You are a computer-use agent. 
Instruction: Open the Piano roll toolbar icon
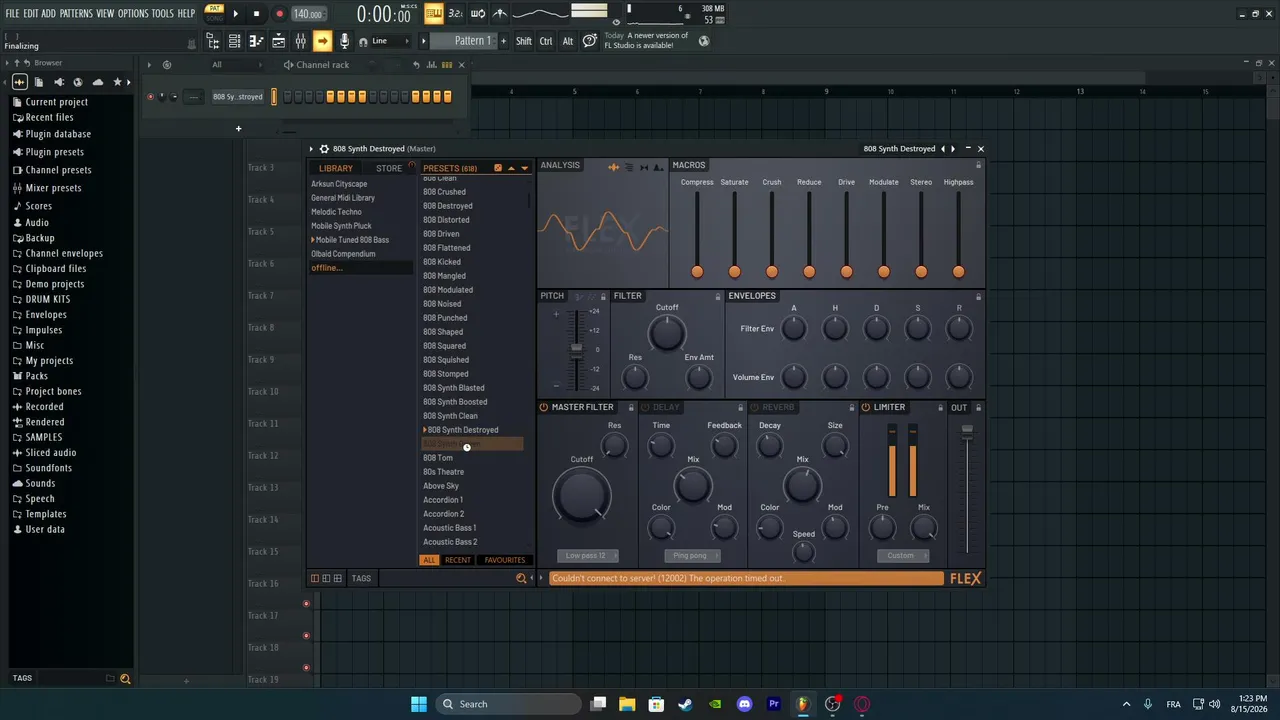tap(256, 41)
